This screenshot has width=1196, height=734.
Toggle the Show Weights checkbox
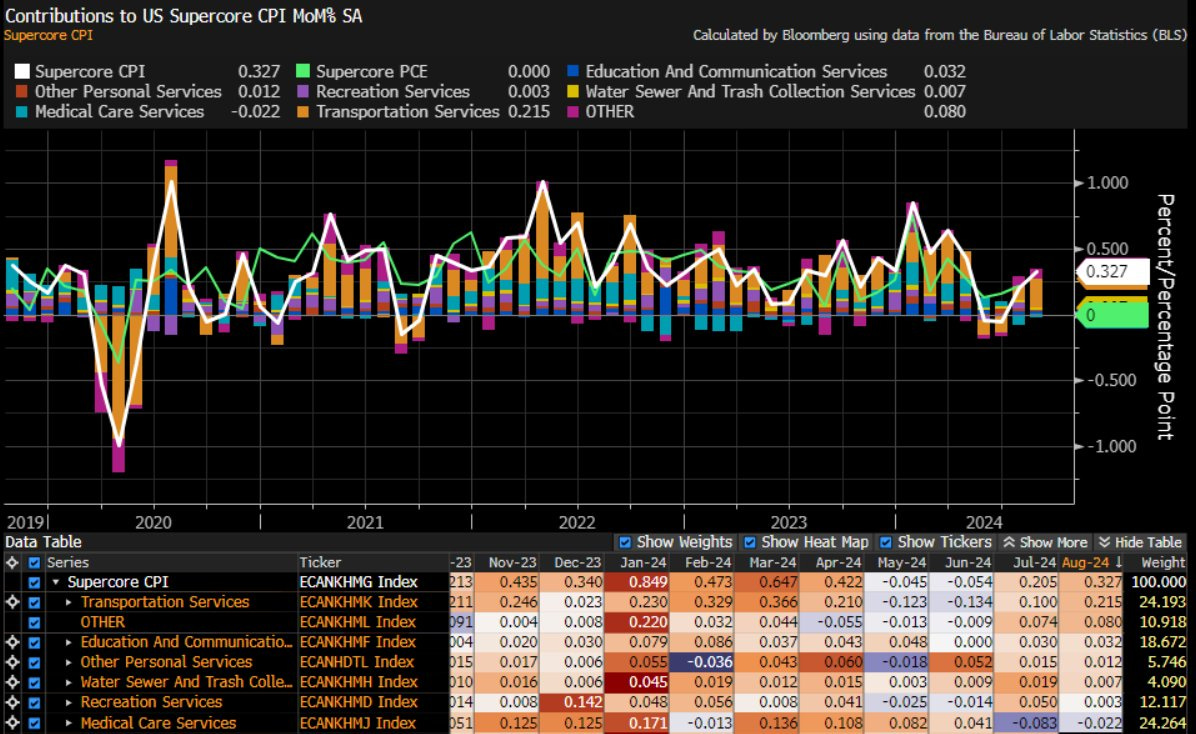click(x=625, y=542)
